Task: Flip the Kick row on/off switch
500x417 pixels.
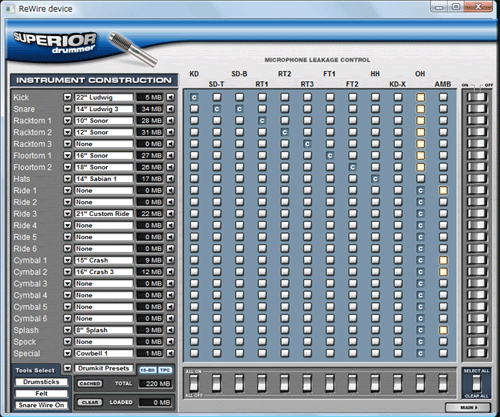Action: (x=477, y=97)
